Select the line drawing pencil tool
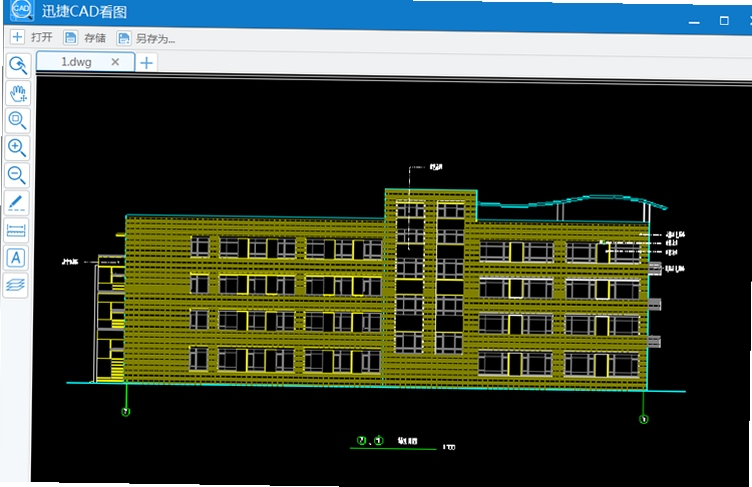The image size is (752, 487). pos(17,203)
